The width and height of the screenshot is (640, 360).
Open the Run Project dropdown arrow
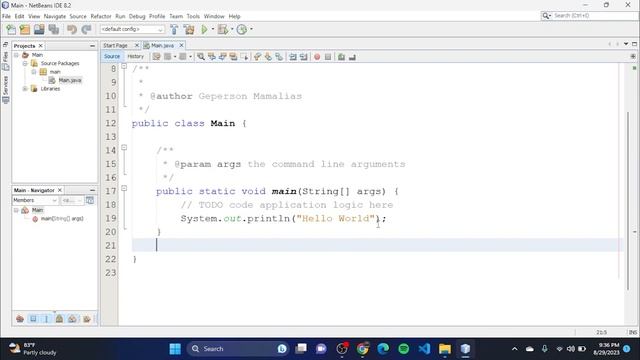click(x=213, y=29)
